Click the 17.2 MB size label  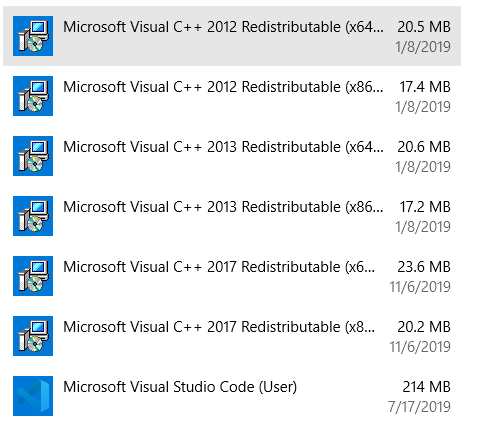[425, 207]
